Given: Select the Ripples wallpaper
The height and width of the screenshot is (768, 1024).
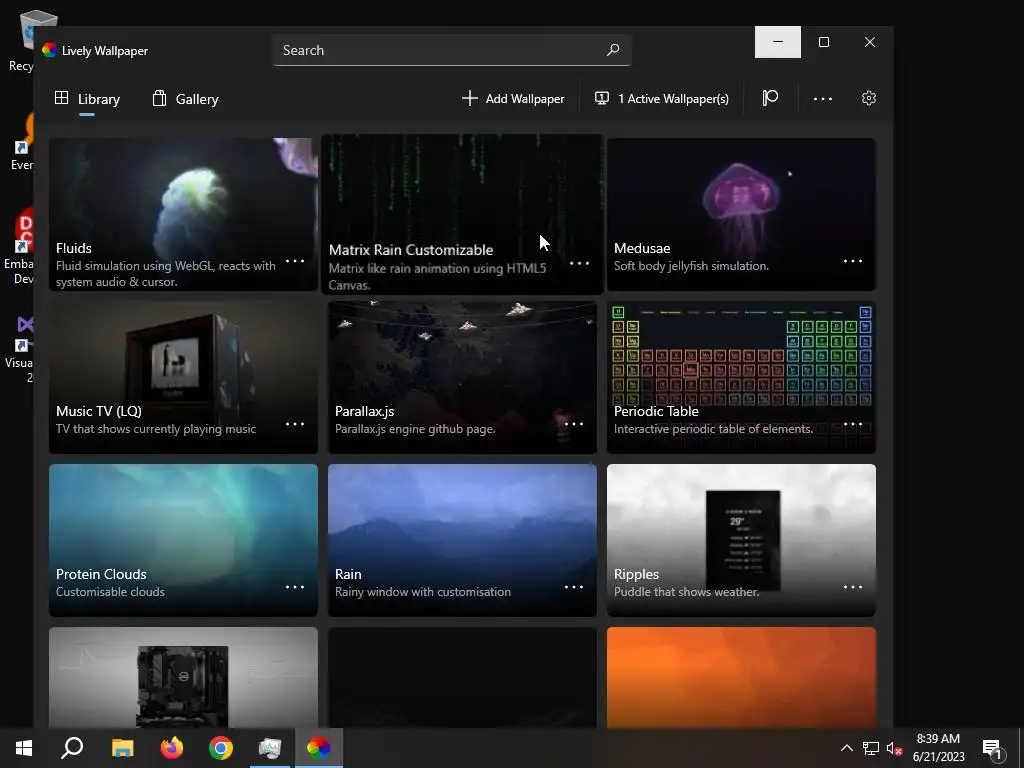Looking at the screenshot, I should [741, 540].
